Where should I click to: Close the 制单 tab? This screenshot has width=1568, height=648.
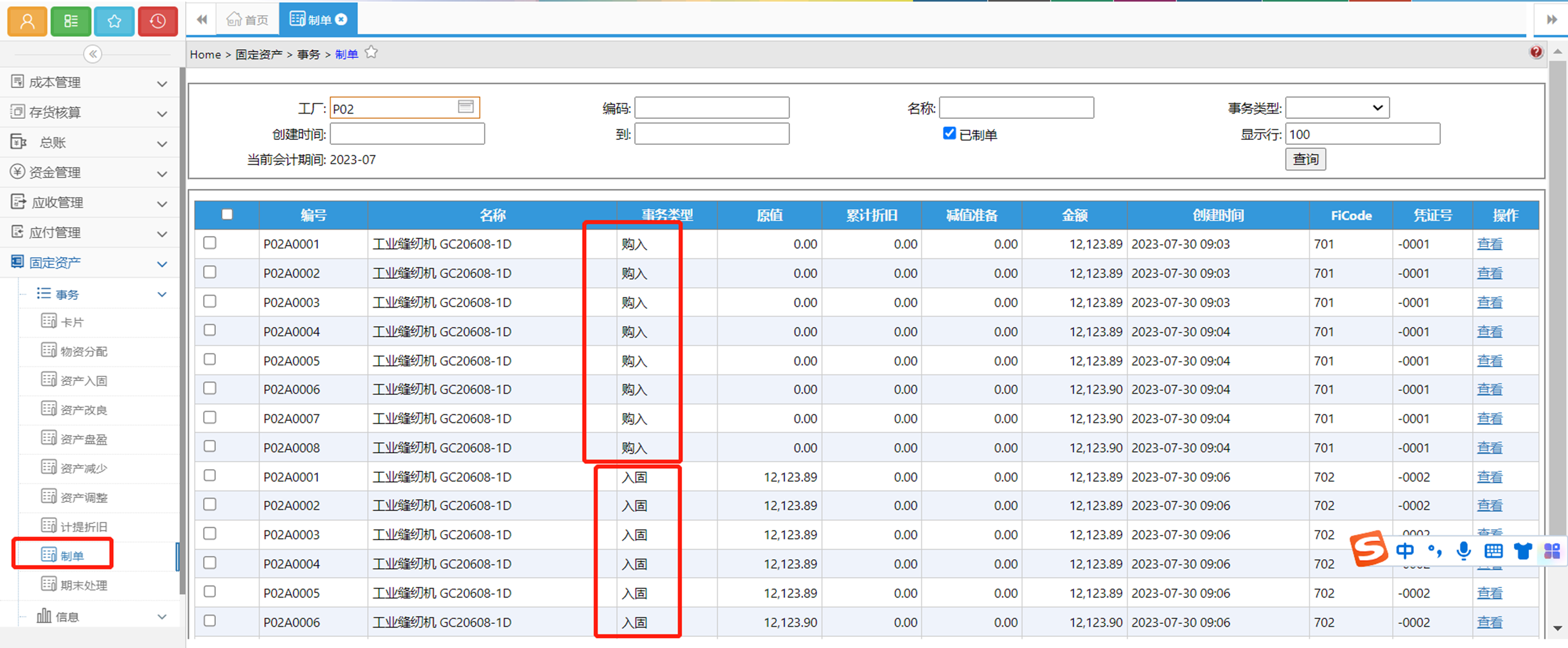tap(342, 19)
